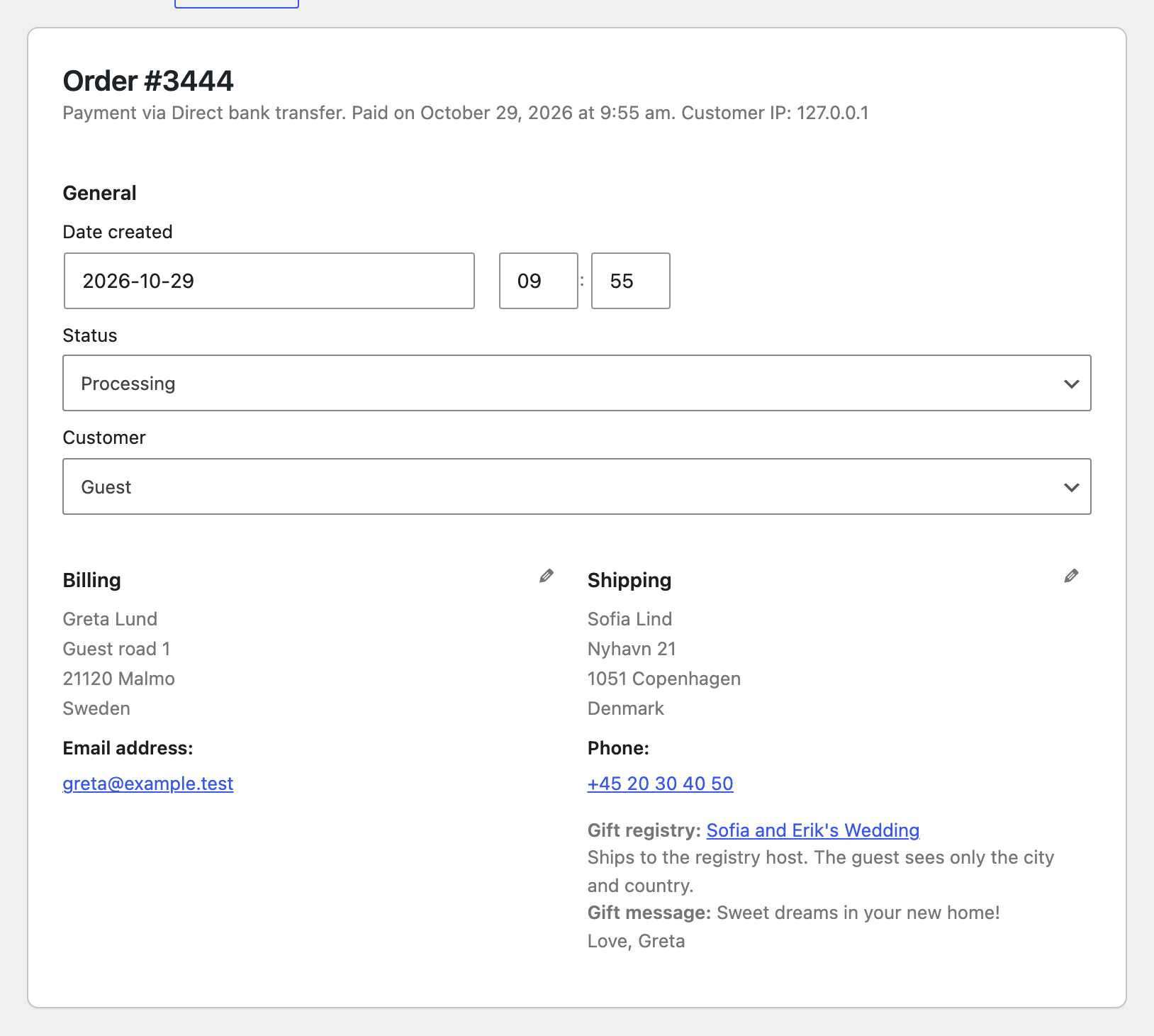This screenshot has width=1154, height=1036.
Task: Click billing street Guest road 1
Action: tap(116, 649)
